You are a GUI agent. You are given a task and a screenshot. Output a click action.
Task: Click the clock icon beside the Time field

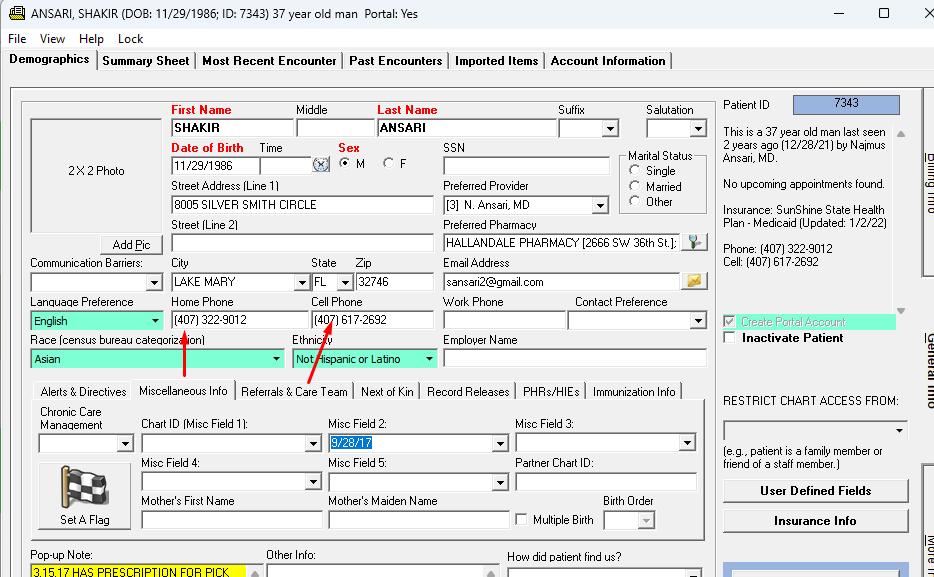tap(321, 165)
